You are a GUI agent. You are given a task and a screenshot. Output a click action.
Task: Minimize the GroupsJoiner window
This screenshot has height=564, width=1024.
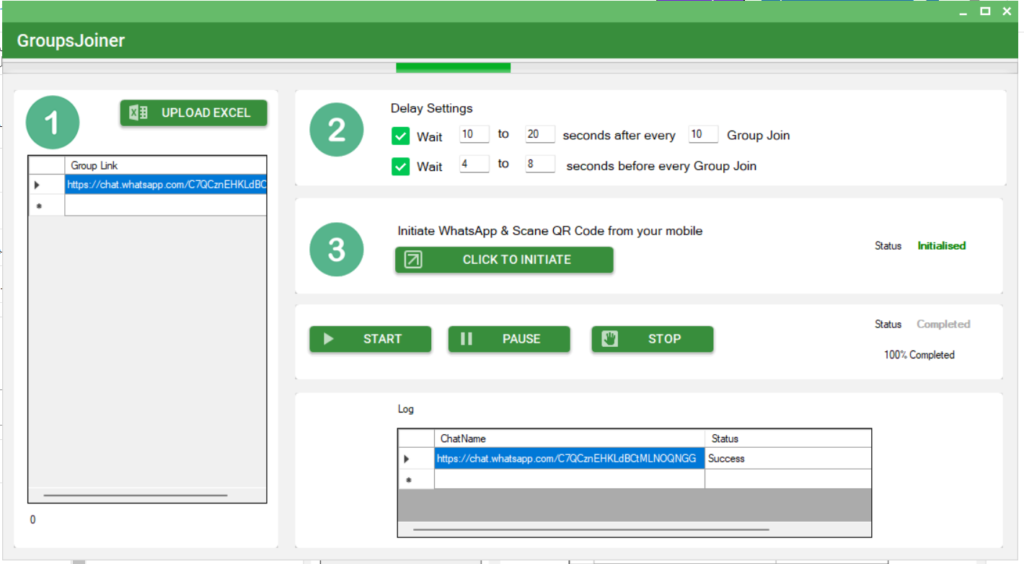963,12
